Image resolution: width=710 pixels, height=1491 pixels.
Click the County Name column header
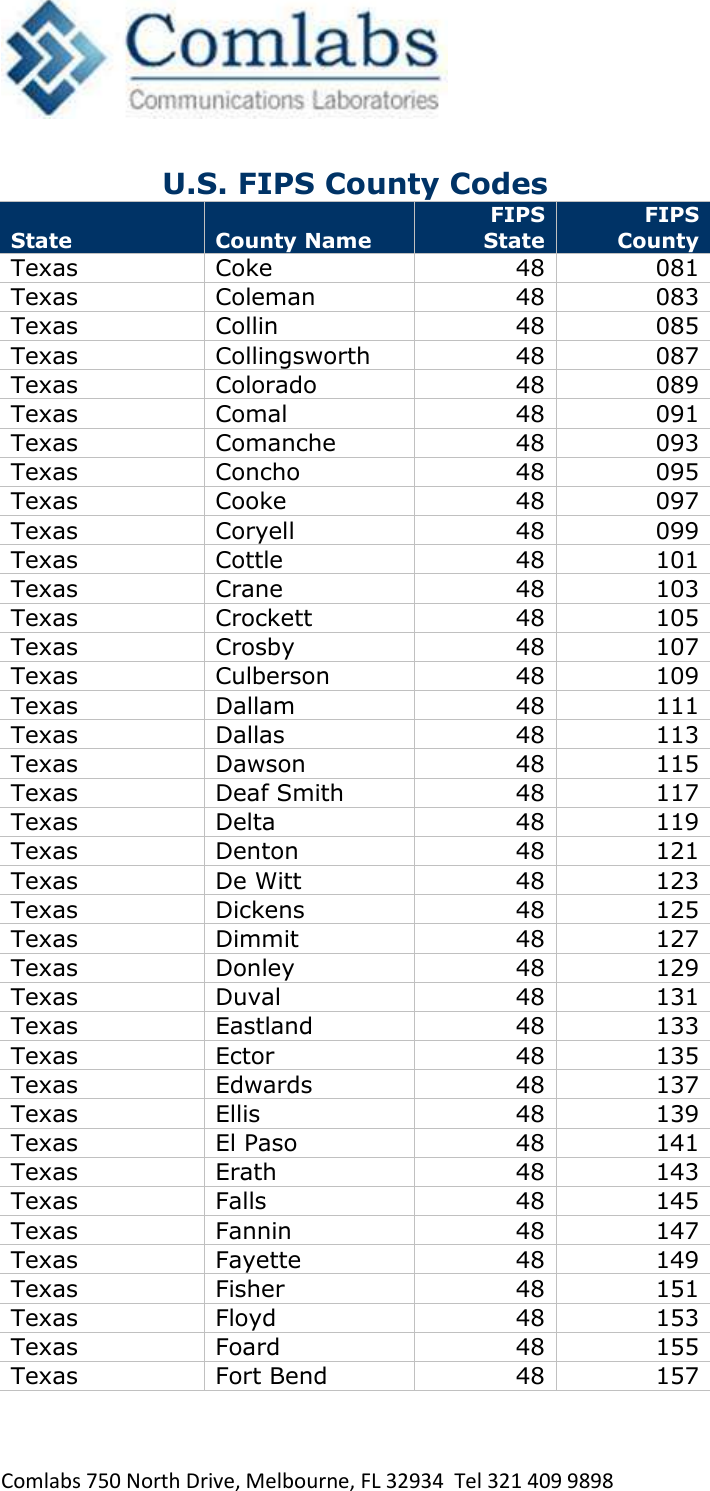(x=293, y=240)
